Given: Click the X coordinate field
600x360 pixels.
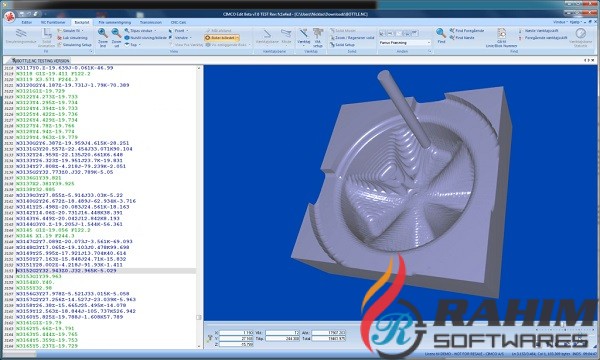Looking at the screenshot, I should 236,333.
